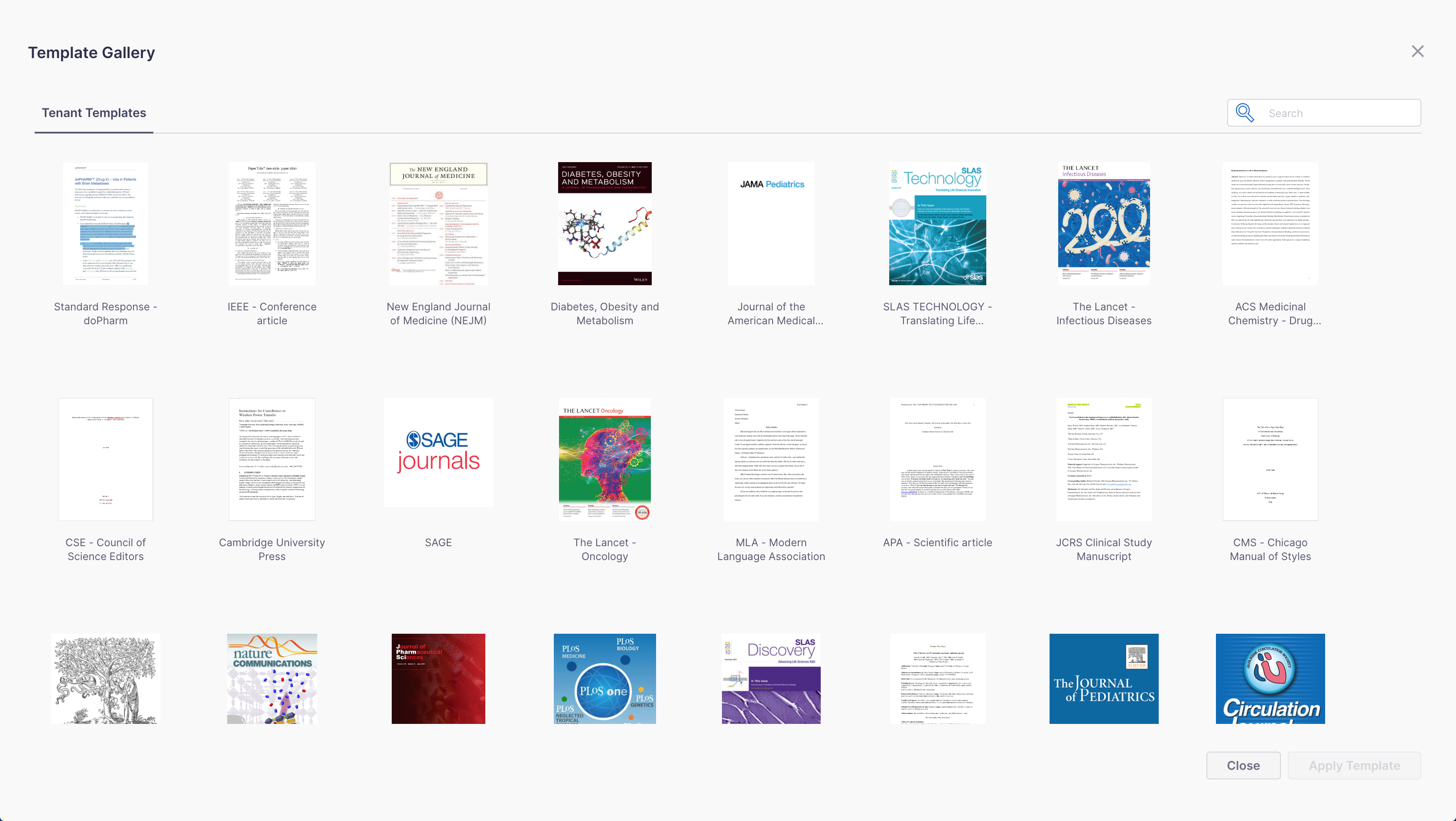Viewport: 1456px width, 821px height.
Task: Click the JAMA Pediatrics template icon
Action: click(x=771, y=223)
